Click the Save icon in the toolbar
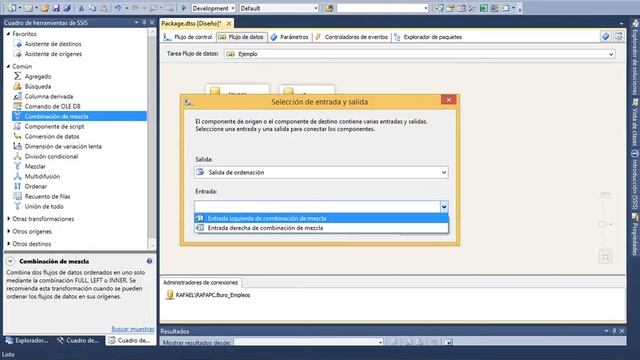Screen dimensions: 640x360 coord(56,8)
